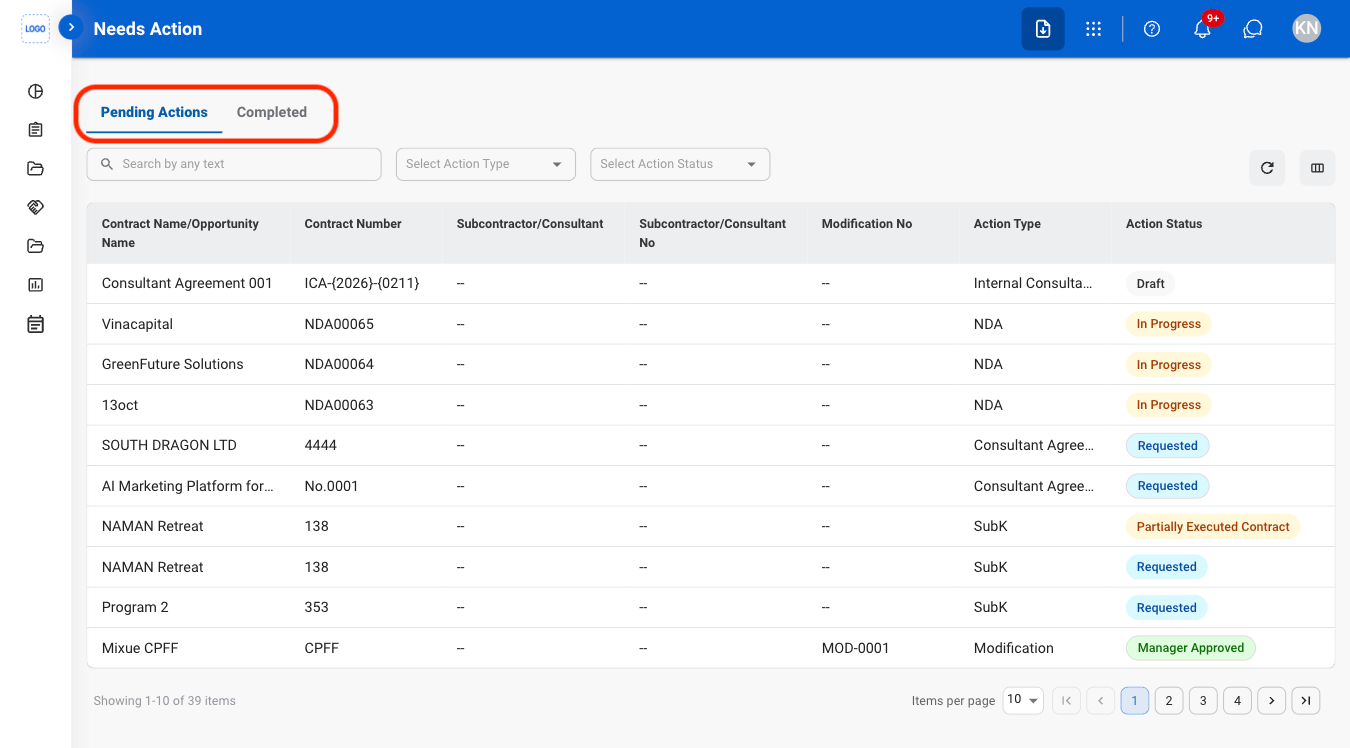
Task: Click the help question mark icon
Action: [x=1152, y=29]
